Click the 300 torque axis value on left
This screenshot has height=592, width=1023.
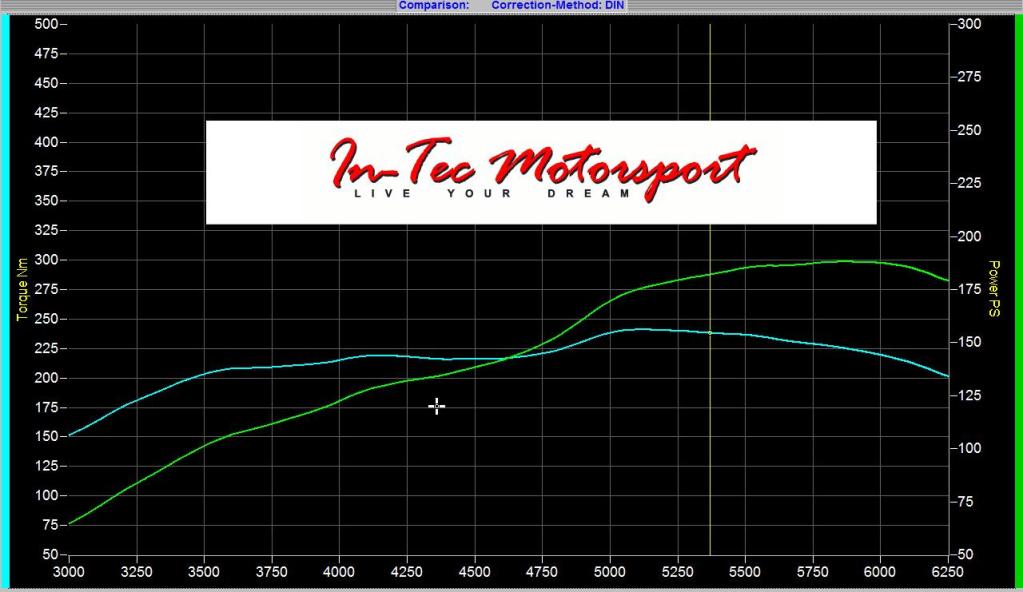click(x=46, y=260)
